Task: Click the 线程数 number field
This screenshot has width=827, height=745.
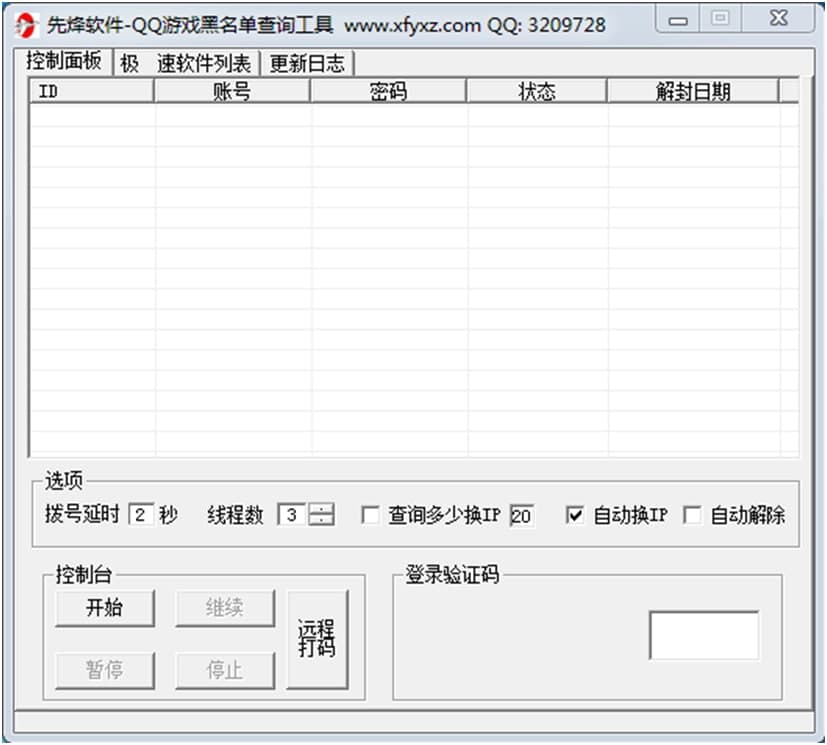Action: pos(293,515)
